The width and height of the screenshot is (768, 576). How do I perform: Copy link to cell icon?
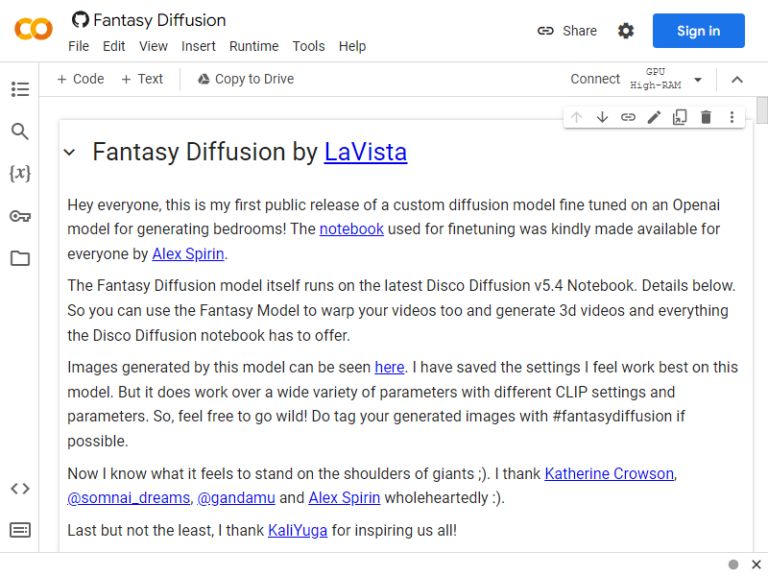[x=628, y=117]
